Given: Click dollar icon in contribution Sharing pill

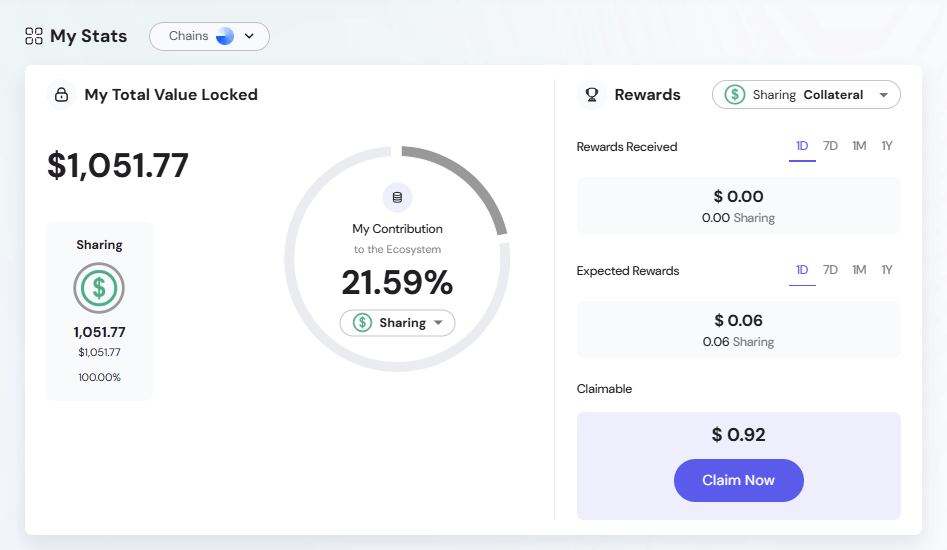Looking at the screenshot, I should [362, 323].
